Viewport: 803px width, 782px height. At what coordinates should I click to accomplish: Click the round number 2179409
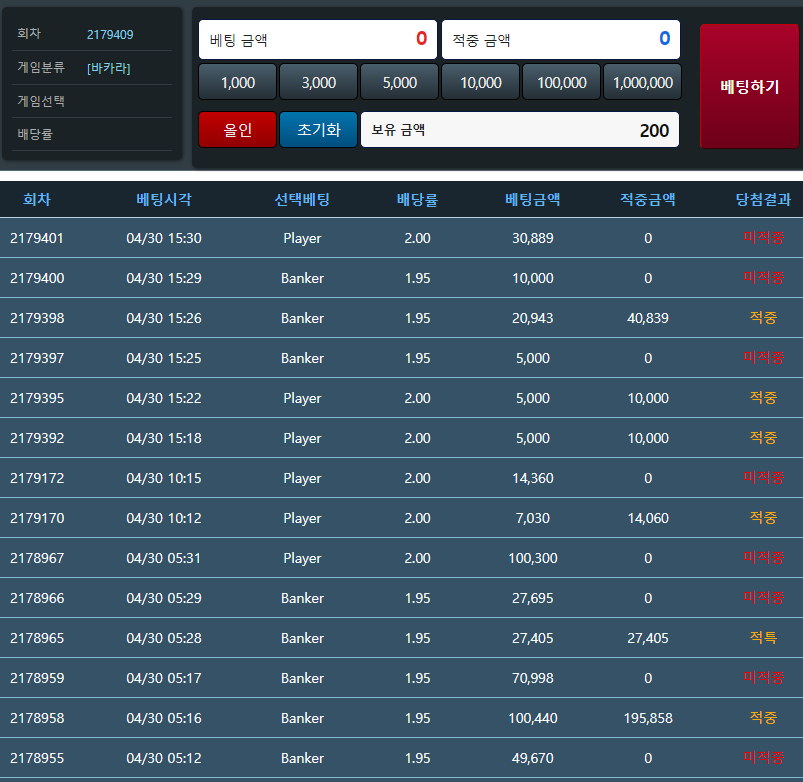point(110,34)
